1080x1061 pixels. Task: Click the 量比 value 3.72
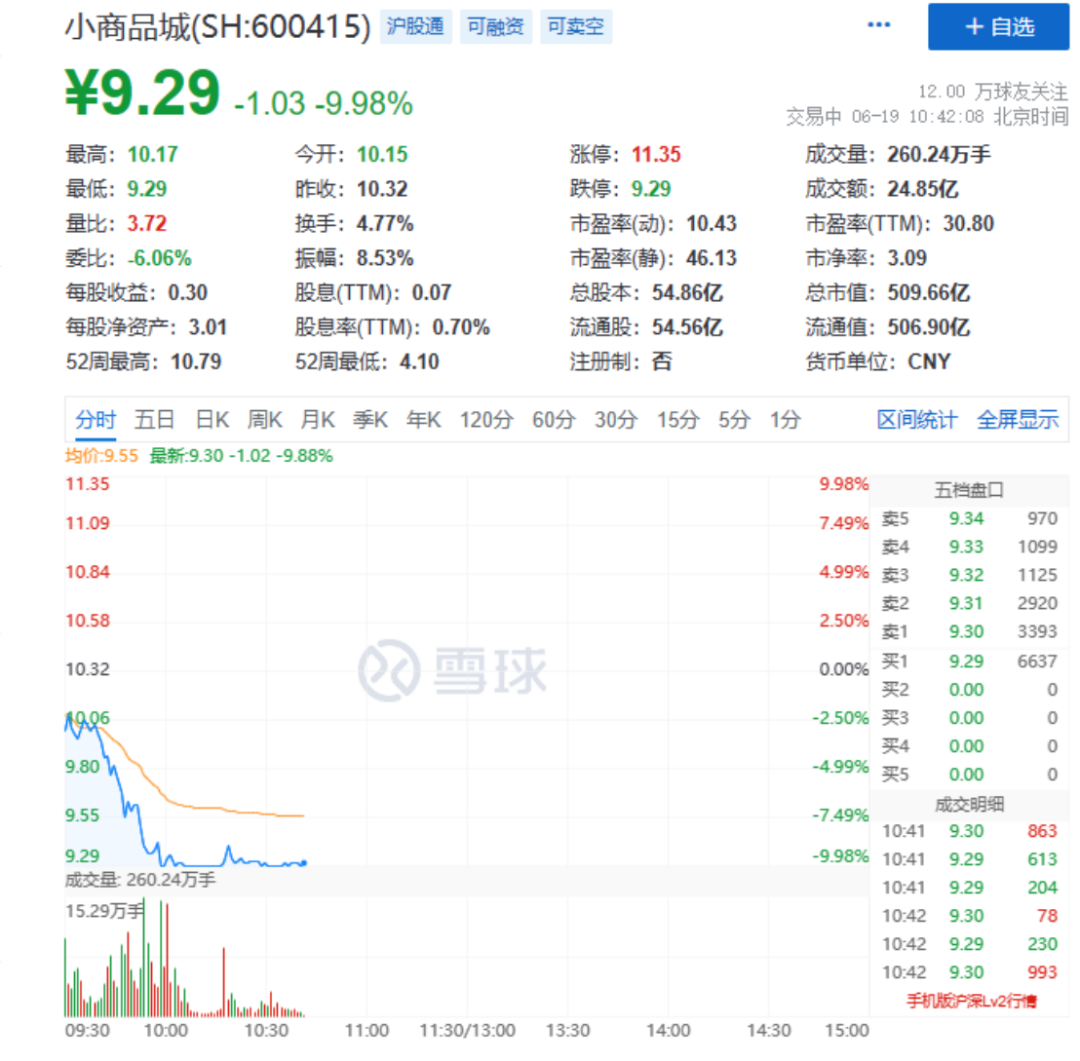pyautogui.click(x=147, y=223)
